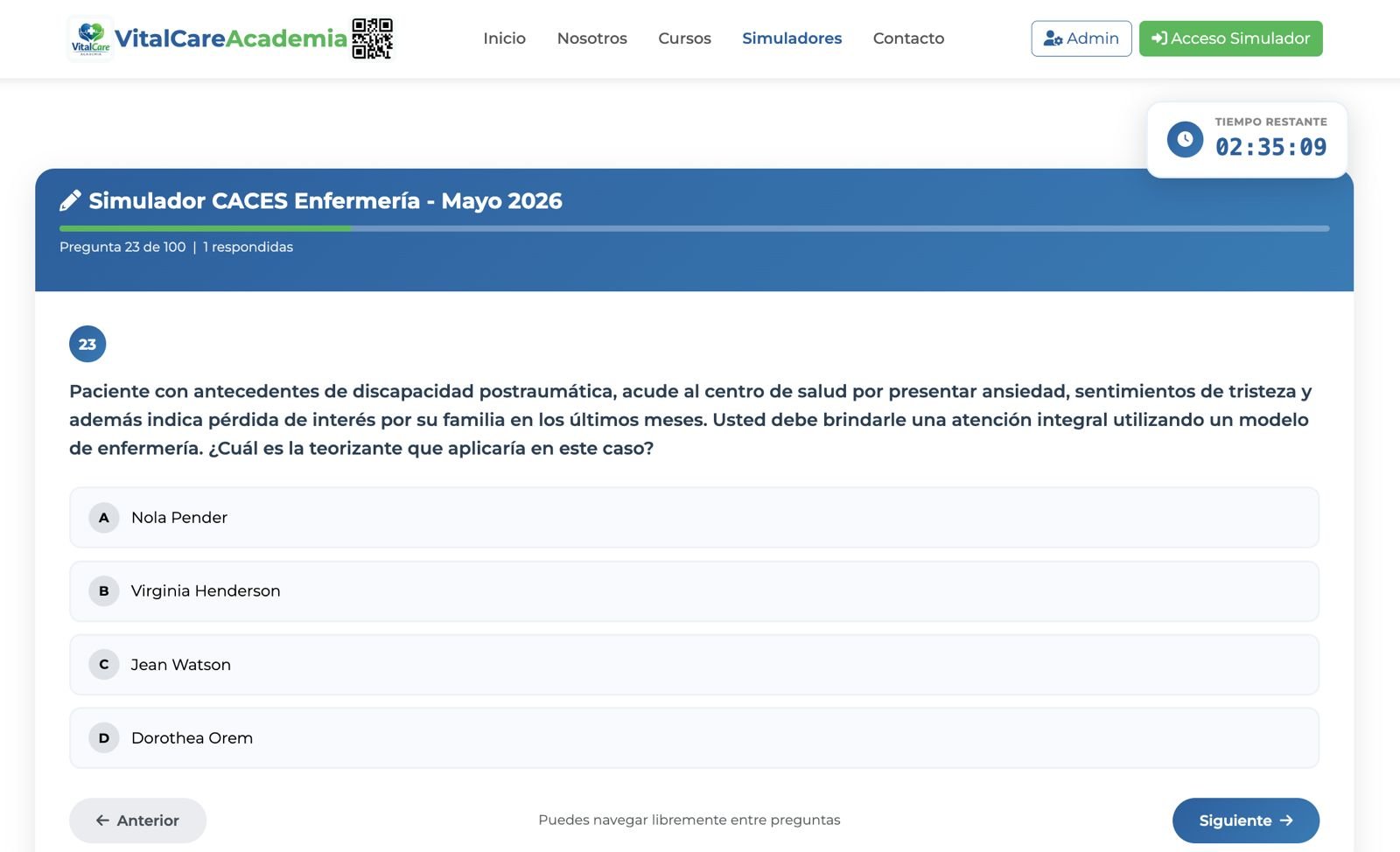This screenshot has width=1400, height=852.
Task: Click the question statement paragraph
Action: point(691,420)
